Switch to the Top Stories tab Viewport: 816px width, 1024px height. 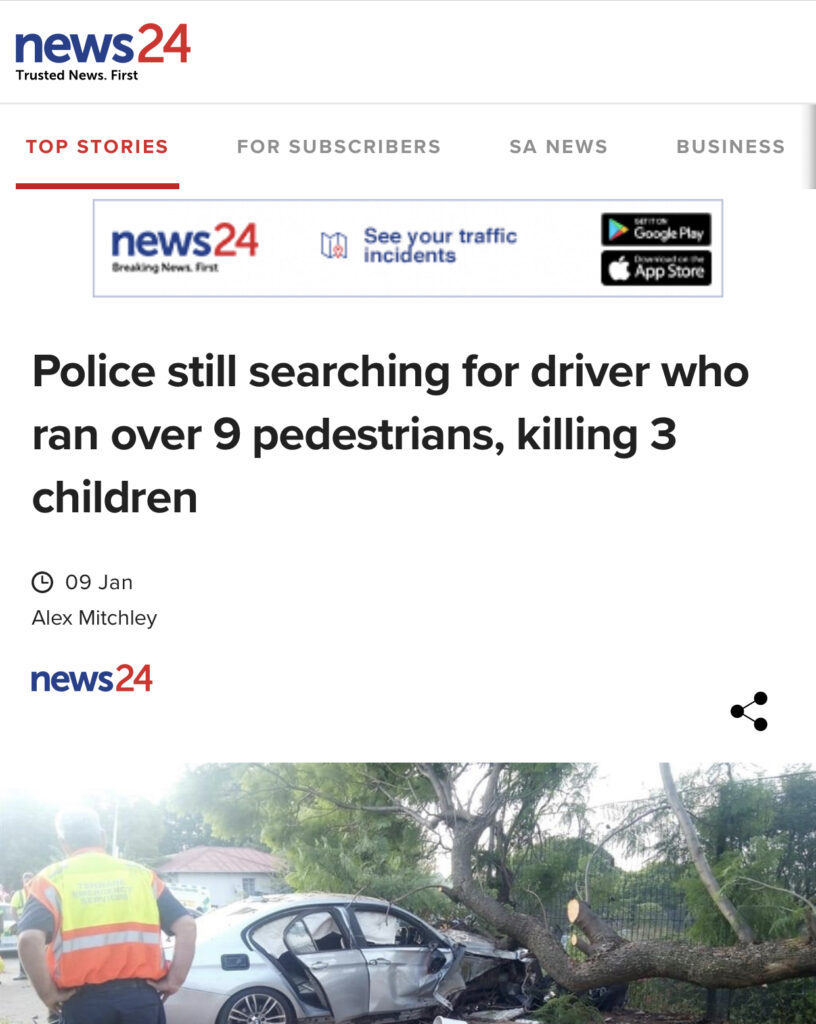click(97, 146)
